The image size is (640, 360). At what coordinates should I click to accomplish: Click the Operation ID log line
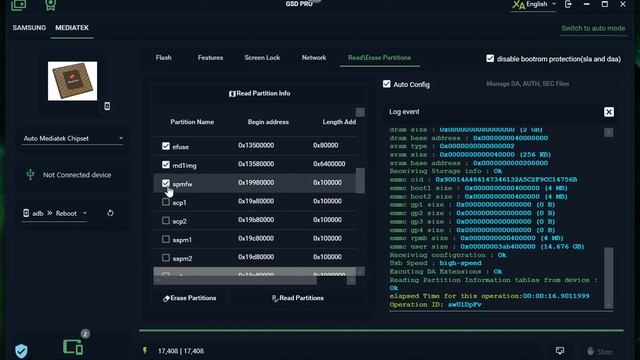coord(435,304)
